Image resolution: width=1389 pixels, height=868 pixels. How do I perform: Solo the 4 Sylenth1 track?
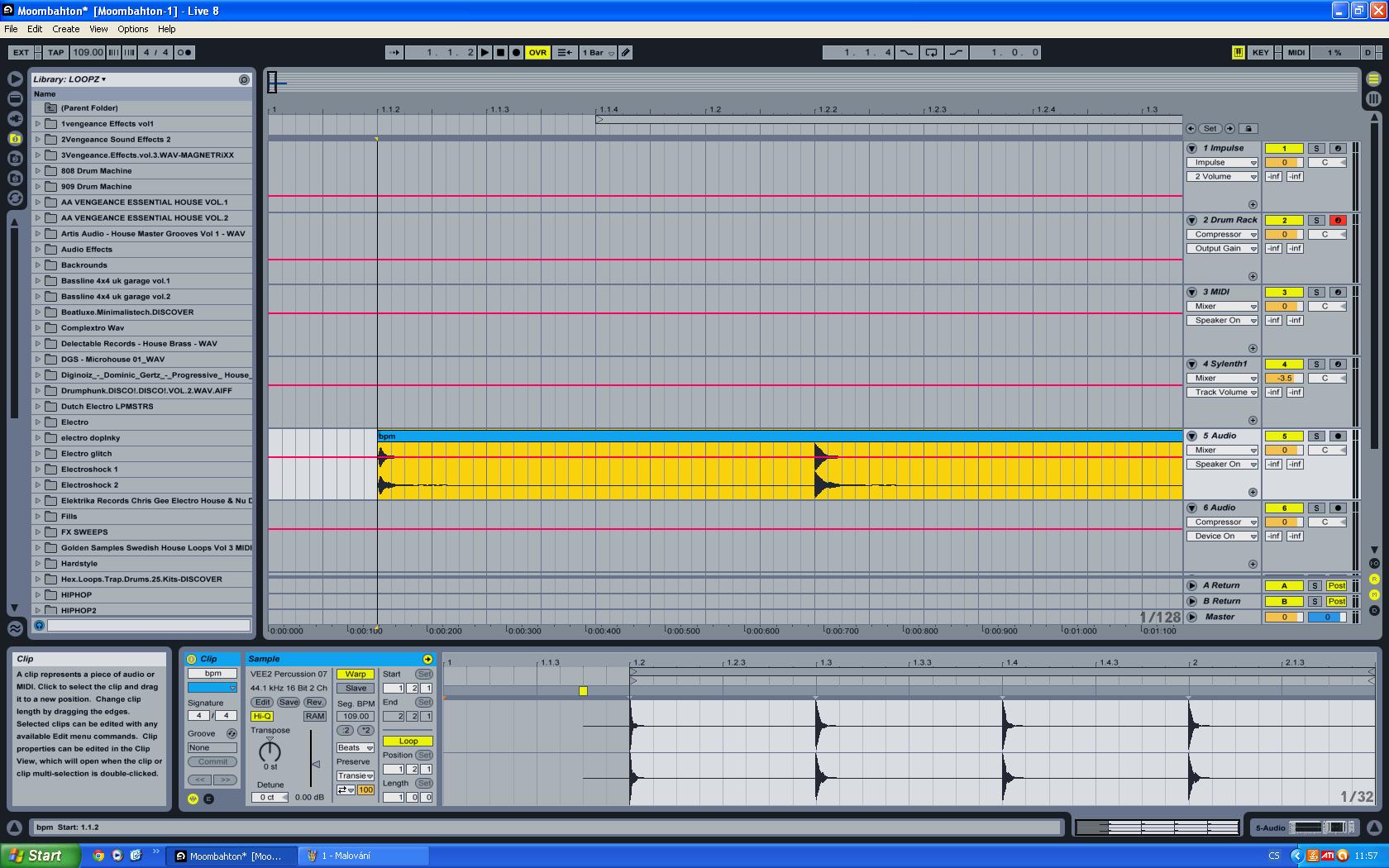tap(1316, 364)
